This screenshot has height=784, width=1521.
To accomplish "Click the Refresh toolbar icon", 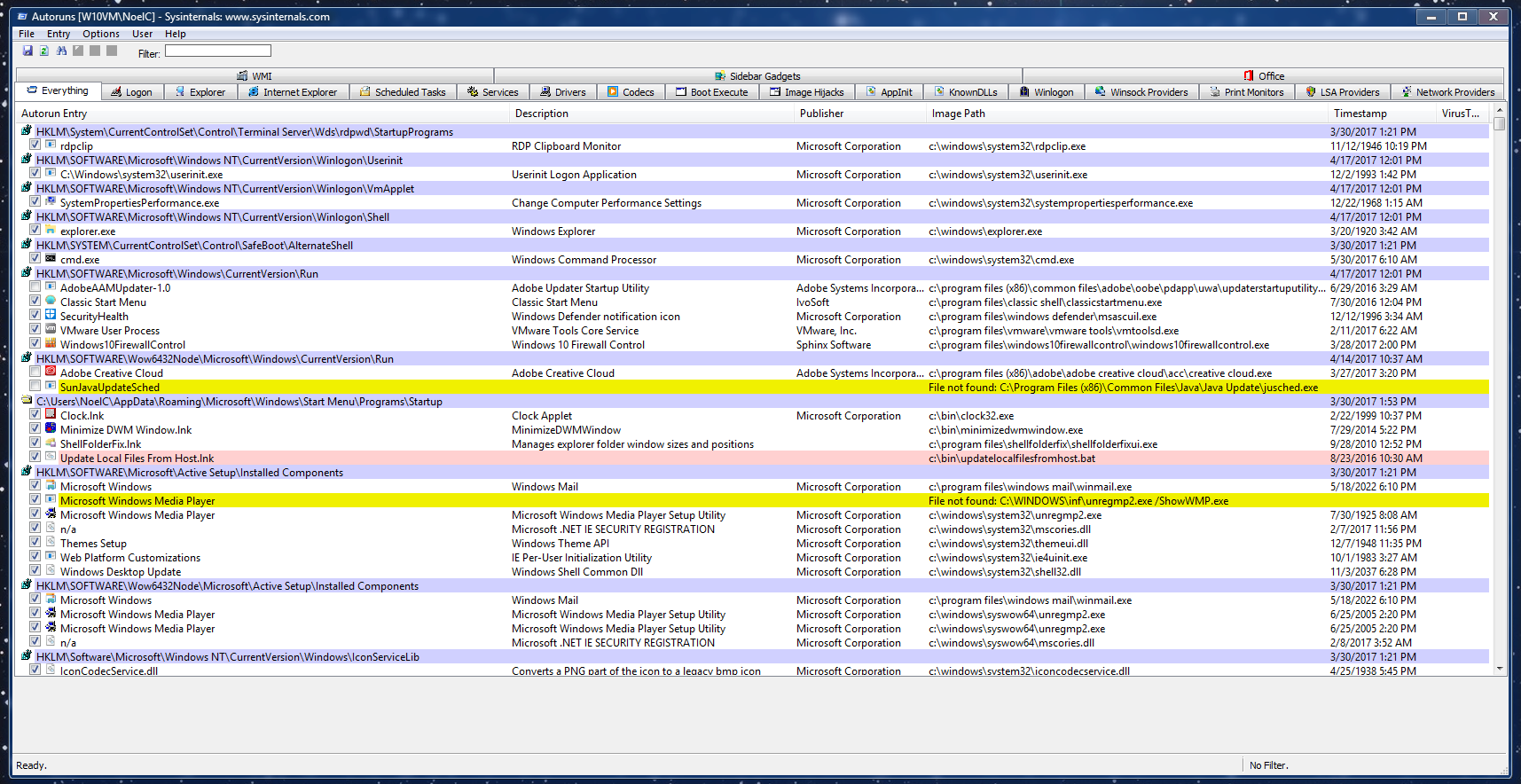I will [44, 51].
